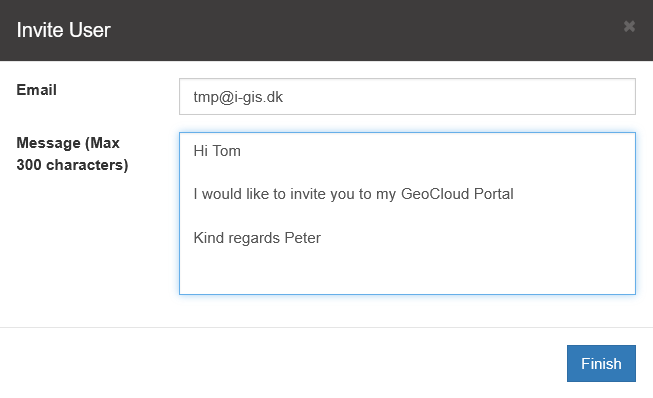
Task: Place cursor on the word 'invite' in message
Action: coord(308,194)
